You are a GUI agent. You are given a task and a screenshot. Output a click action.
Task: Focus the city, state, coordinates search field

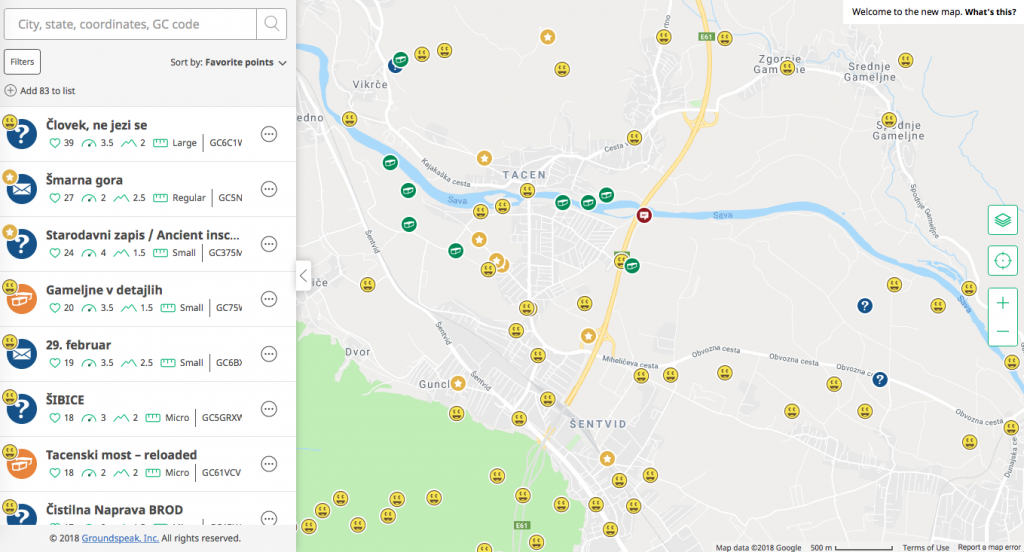[x=130, y=24]
